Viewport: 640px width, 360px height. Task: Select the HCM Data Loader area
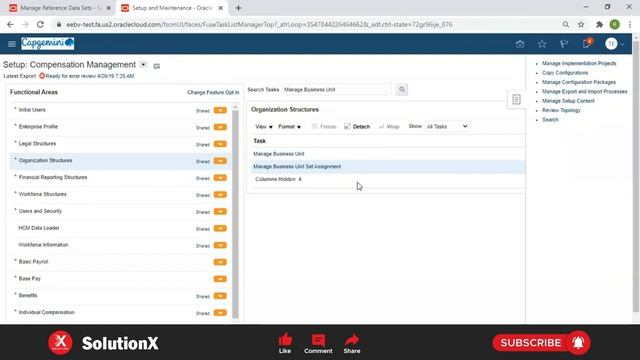point(39,228)
